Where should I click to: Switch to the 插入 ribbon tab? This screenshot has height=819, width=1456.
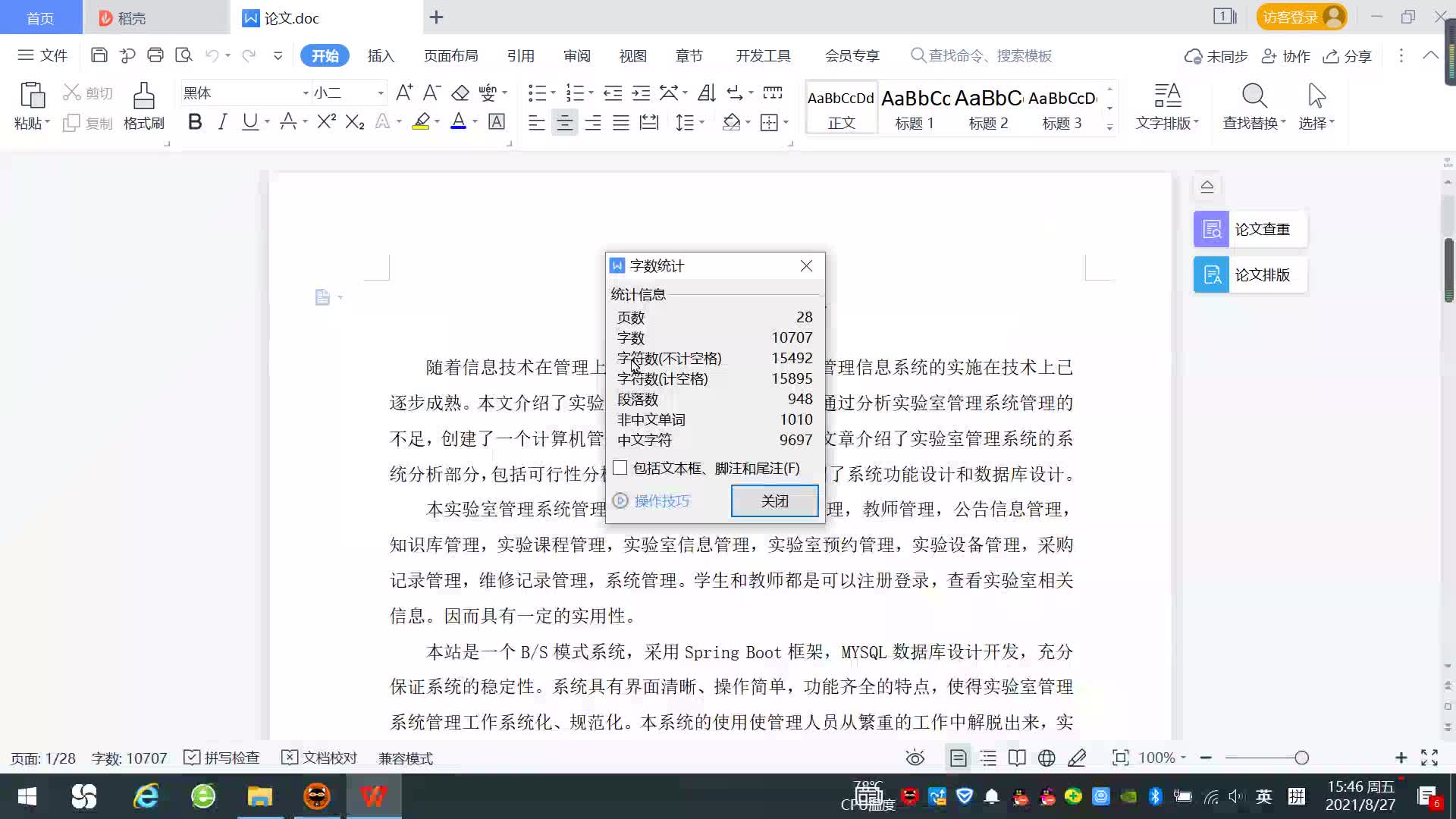[x=381, y=56]
